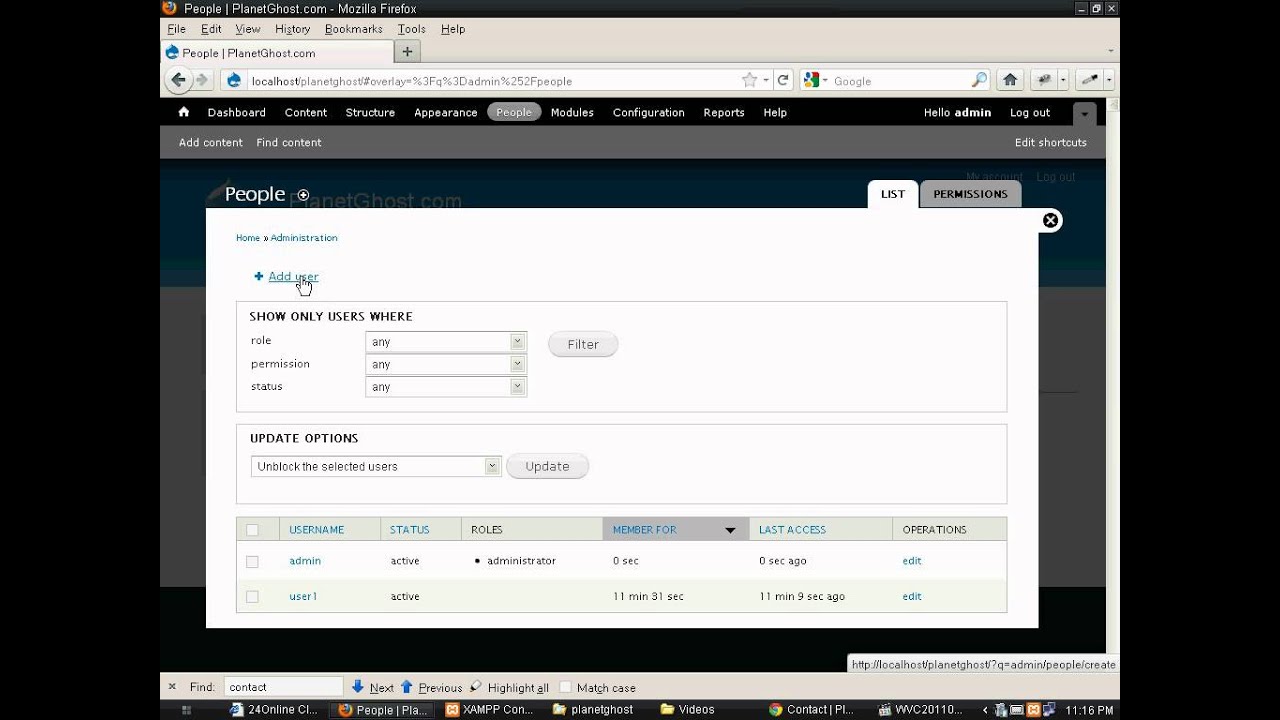The image size is (1280, 720).
Task: Go to the Drupal home icon
Action: click(x=183, y=112)
